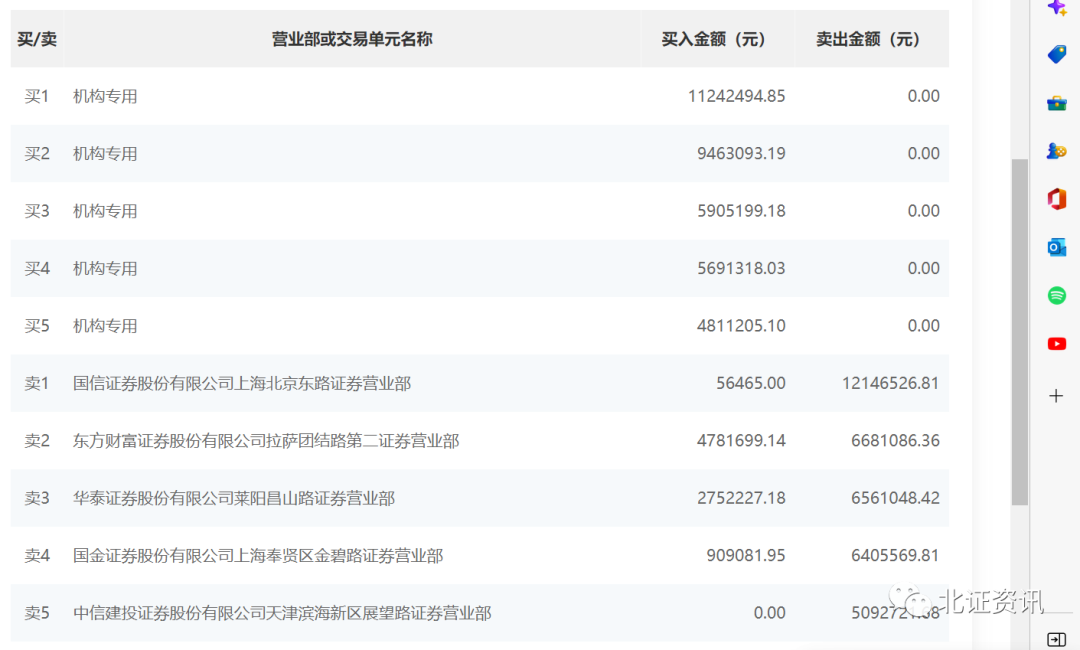Click 机构专用 in the 买2 row

pos(105,154)
